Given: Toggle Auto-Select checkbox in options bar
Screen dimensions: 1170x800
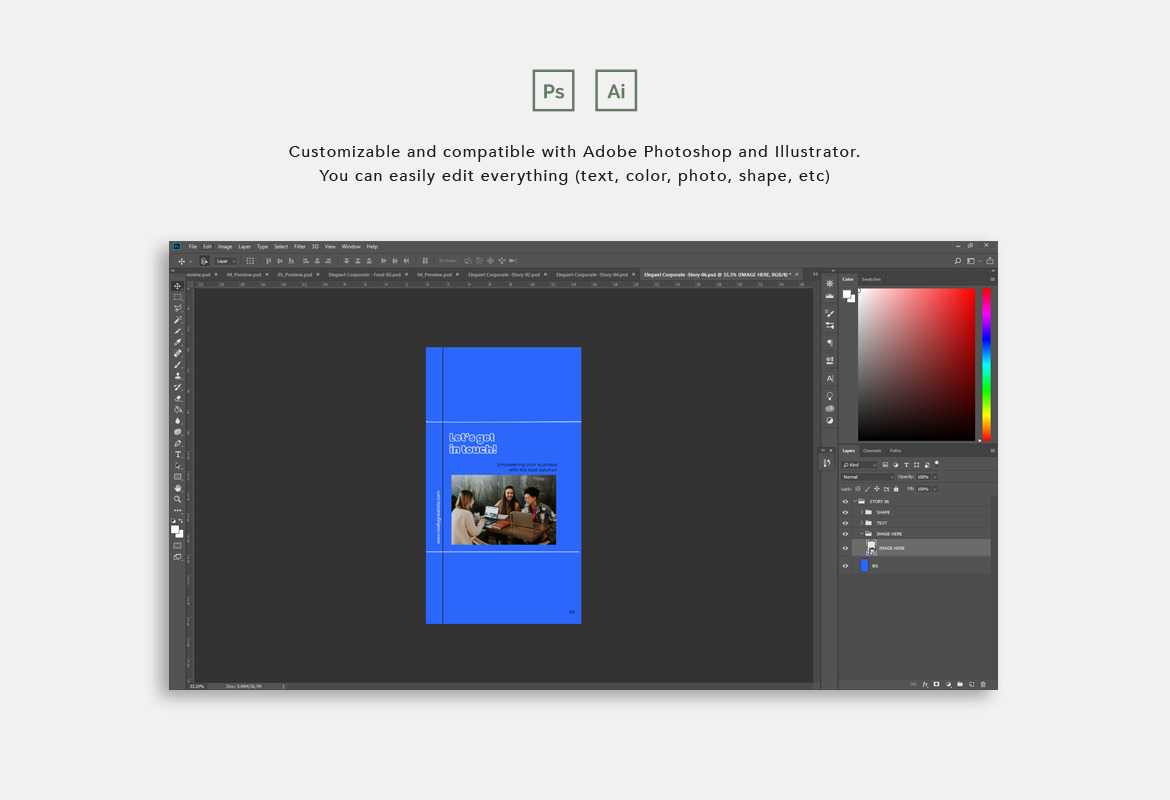Looking at the screenshot, I should coord(204,261).
